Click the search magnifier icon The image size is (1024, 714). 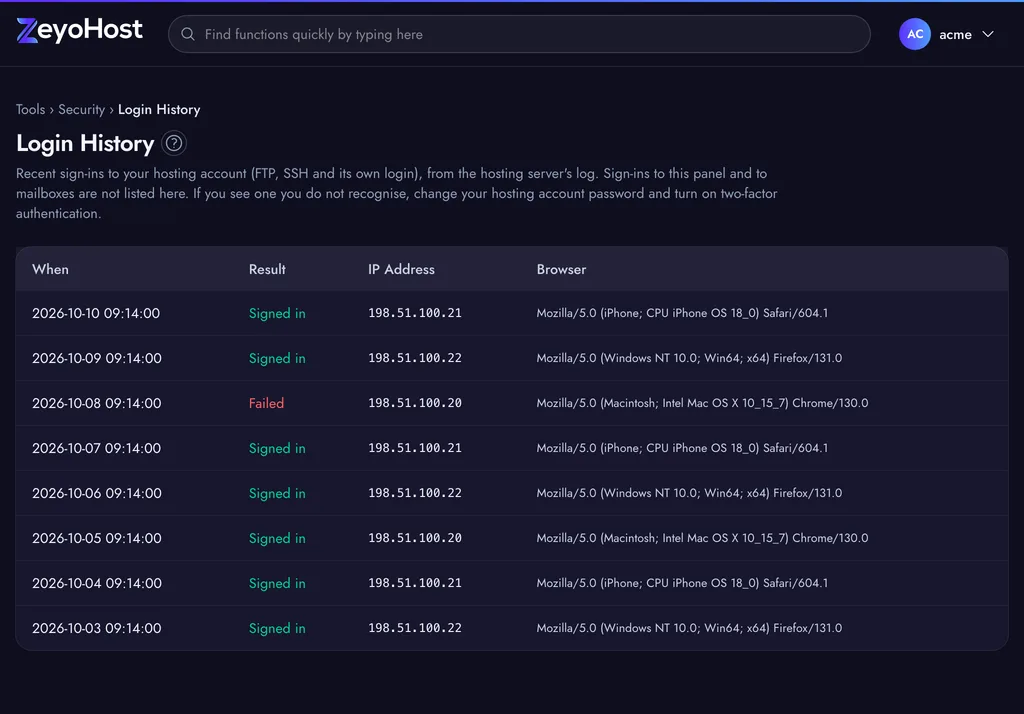click(x=187, y=34)
